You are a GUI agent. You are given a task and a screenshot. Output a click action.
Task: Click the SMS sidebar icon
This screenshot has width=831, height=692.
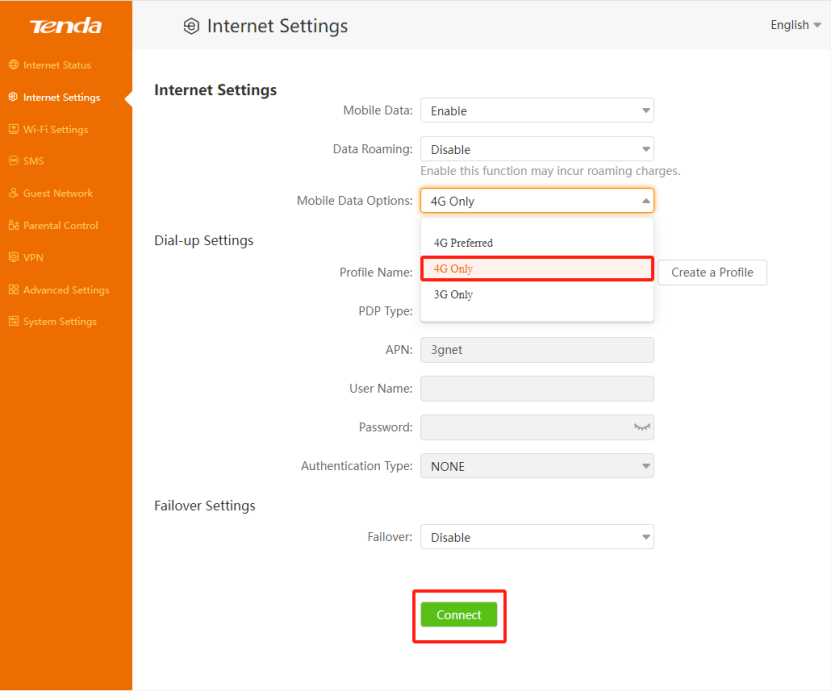point(14,161)
